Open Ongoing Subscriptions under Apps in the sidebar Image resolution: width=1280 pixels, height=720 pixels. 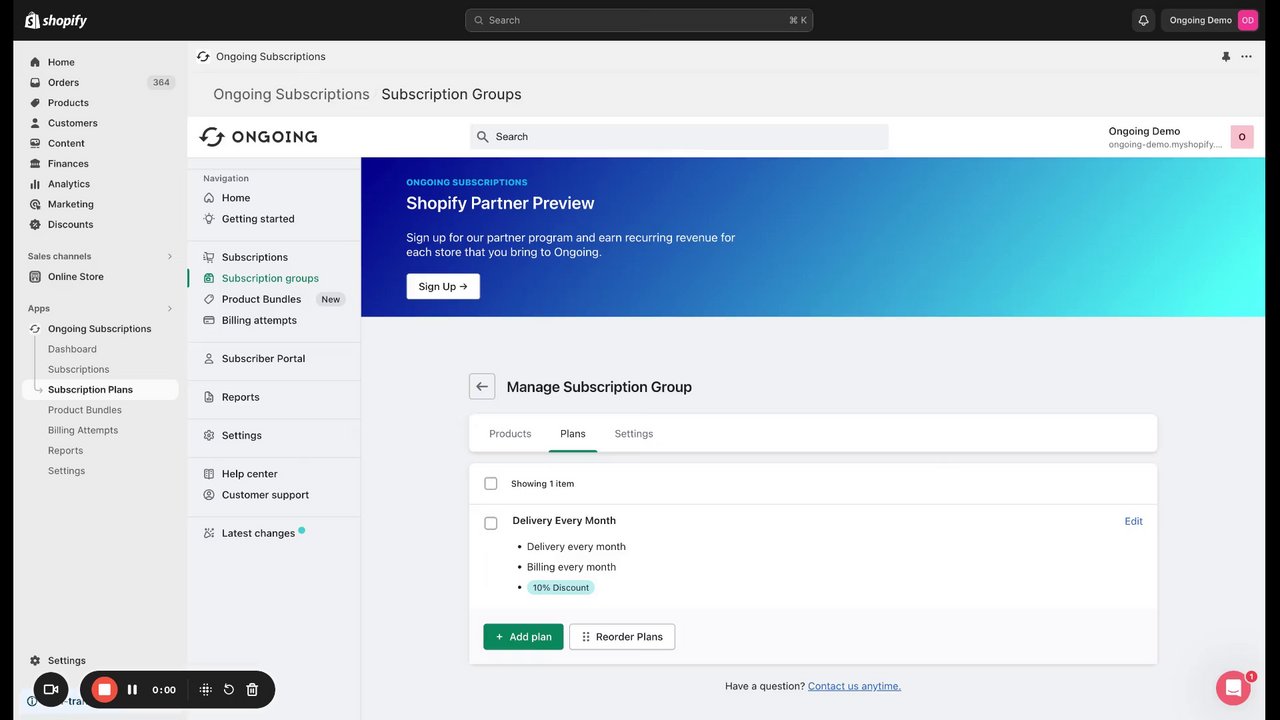[100, 329]
